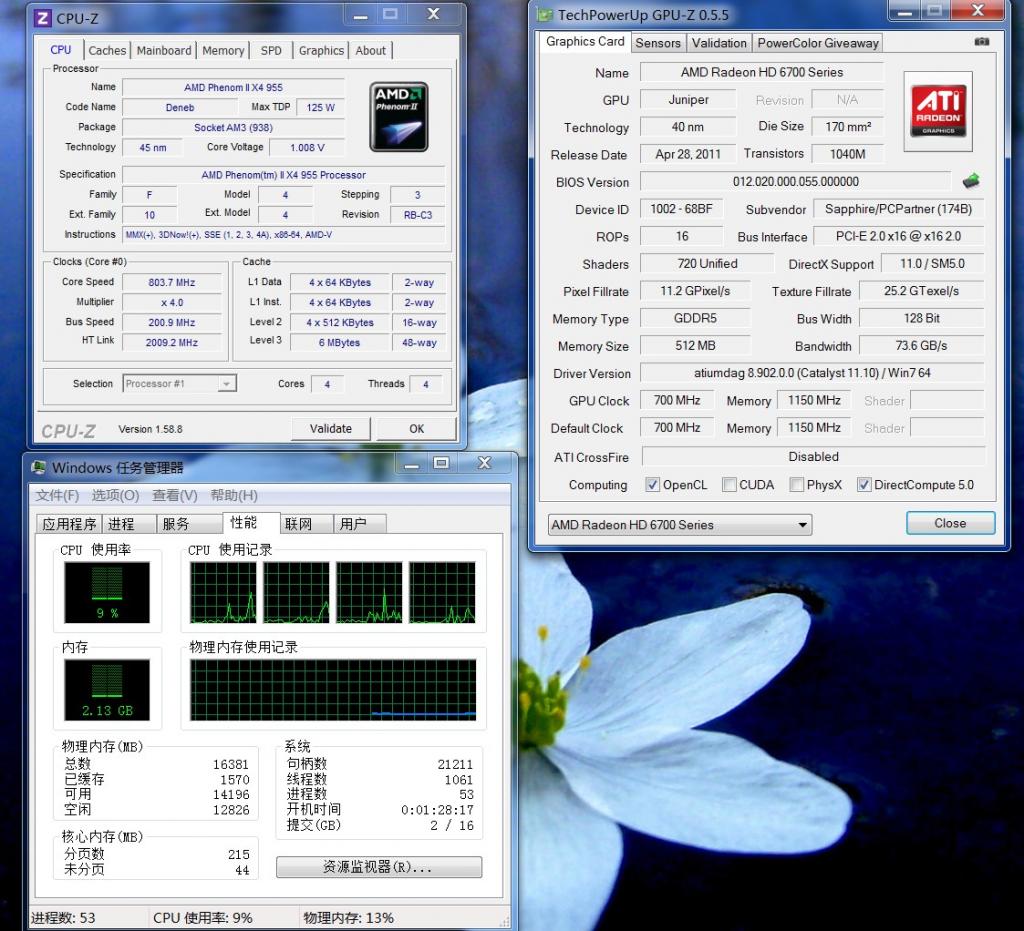This screenshot has width=1024, height=931.
Task: Open the Processor #1 selection dropdown
Action: 180,383
